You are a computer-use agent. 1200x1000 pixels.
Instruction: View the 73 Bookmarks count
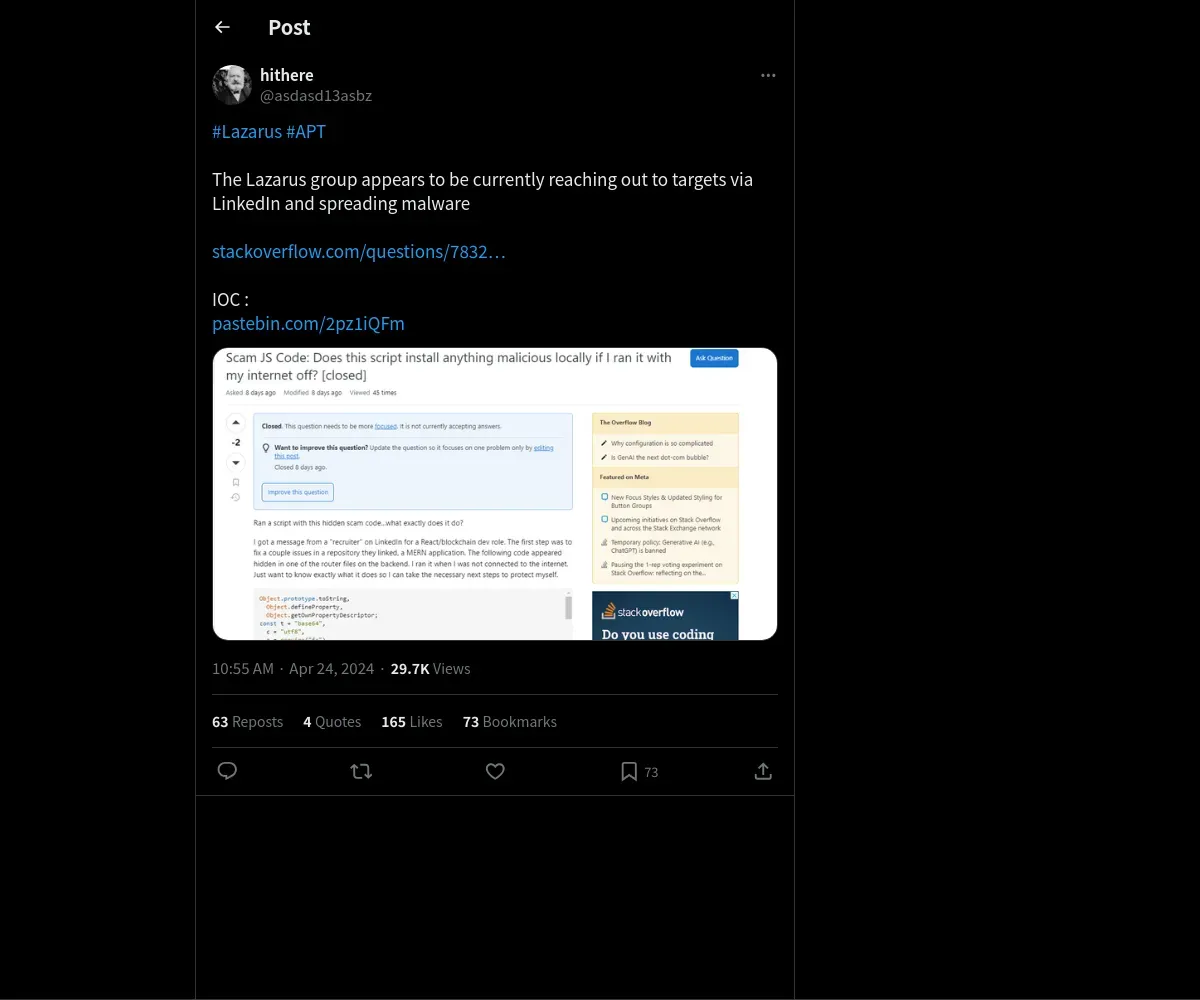click(509, 721)
